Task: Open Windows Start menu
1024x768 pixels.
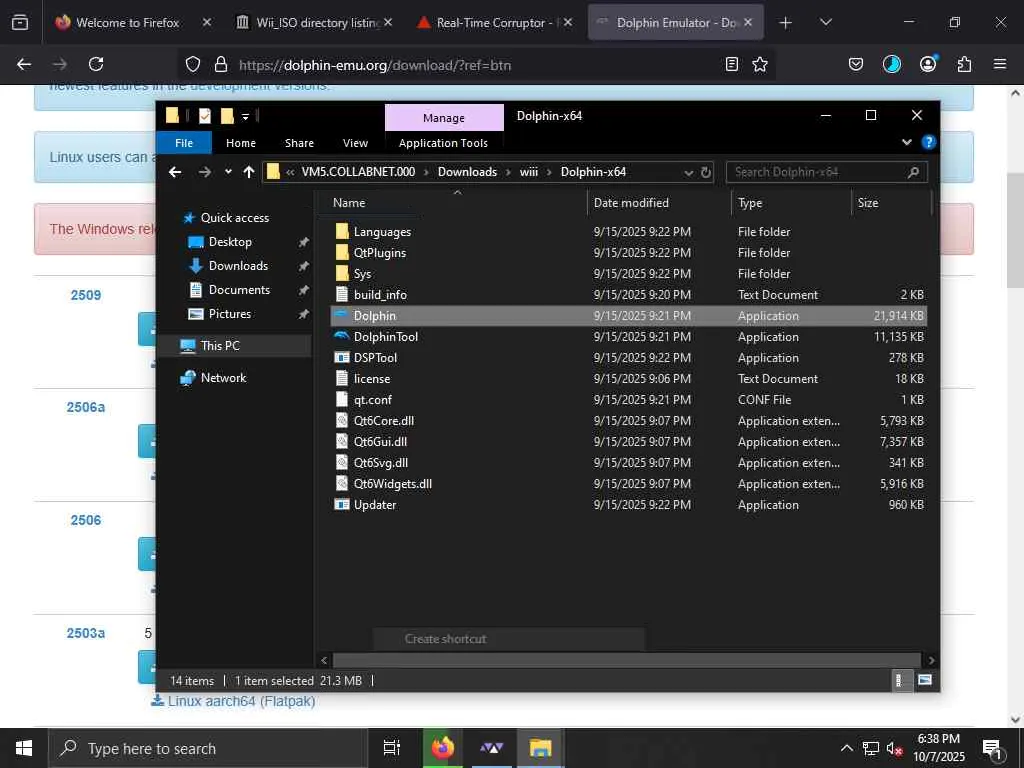Action: (24, 748)
